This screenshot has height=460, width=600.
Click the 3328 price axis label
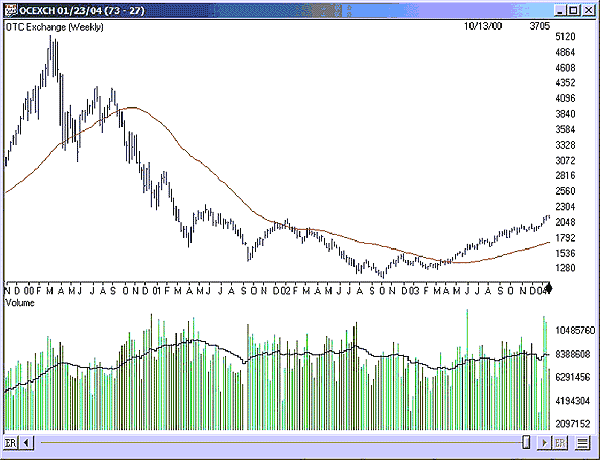click(x=565, y=145)
